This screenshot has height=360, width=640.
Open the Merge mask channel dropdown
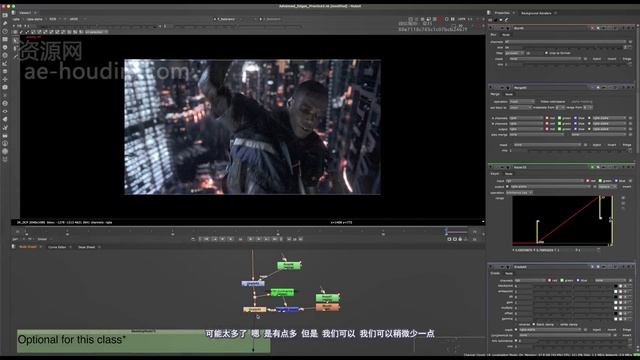547,145
